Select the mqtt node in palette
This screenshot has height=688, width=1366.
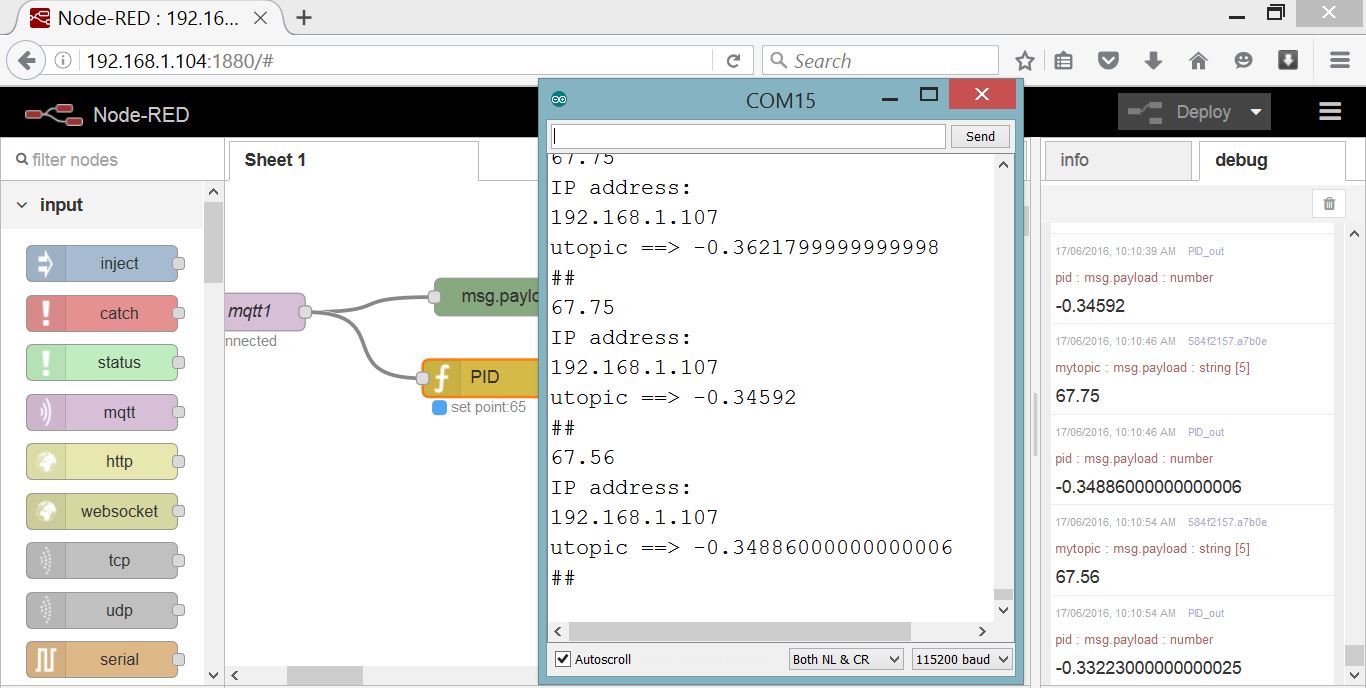(102, 412)
